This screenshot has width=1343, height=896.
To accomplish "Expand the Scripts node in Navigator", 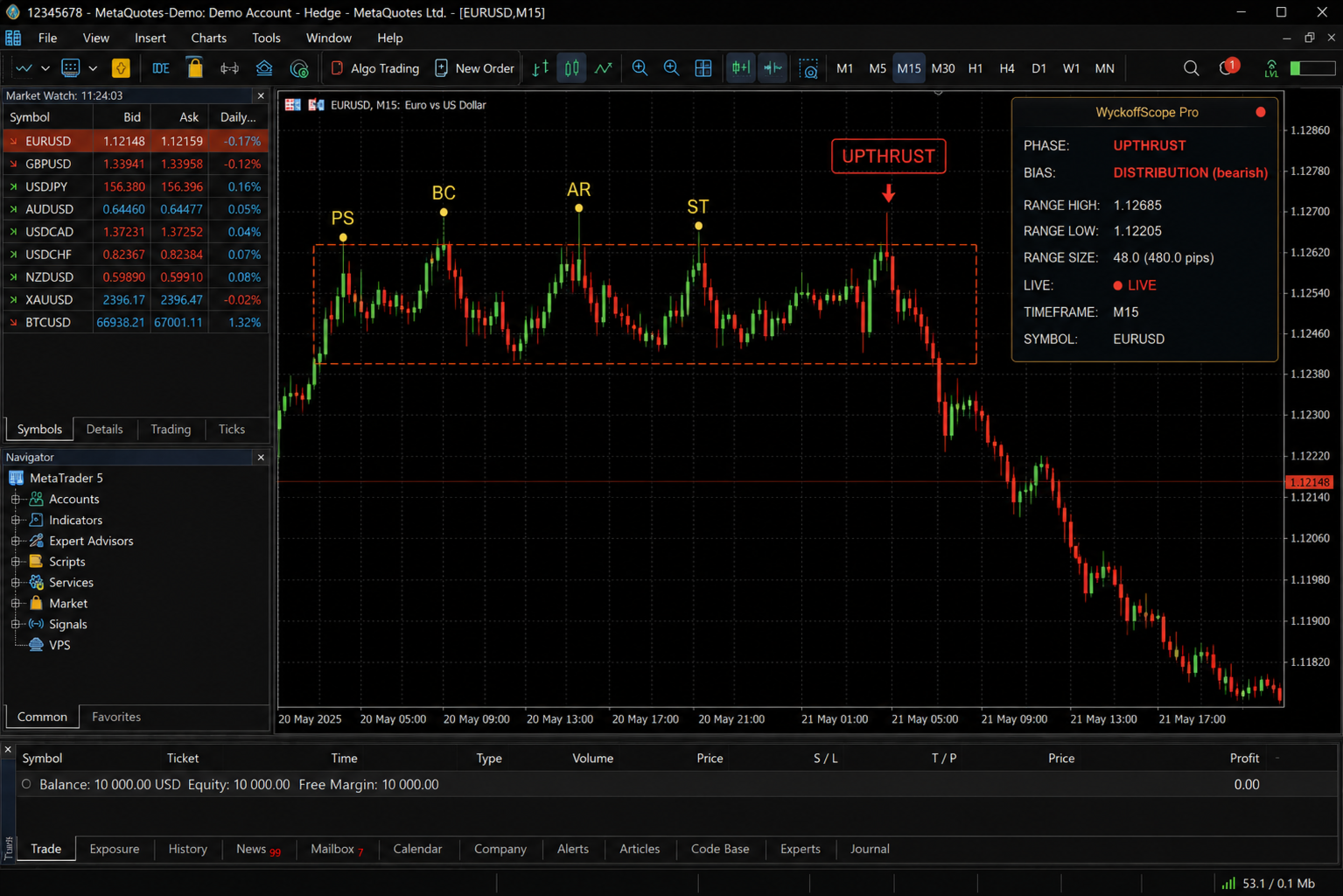I will coord(16,562).
